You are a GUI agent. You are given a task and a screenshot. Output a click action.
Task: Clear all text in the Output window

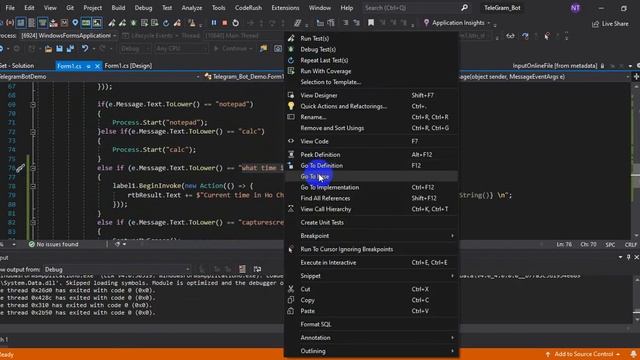coord(242,269)
